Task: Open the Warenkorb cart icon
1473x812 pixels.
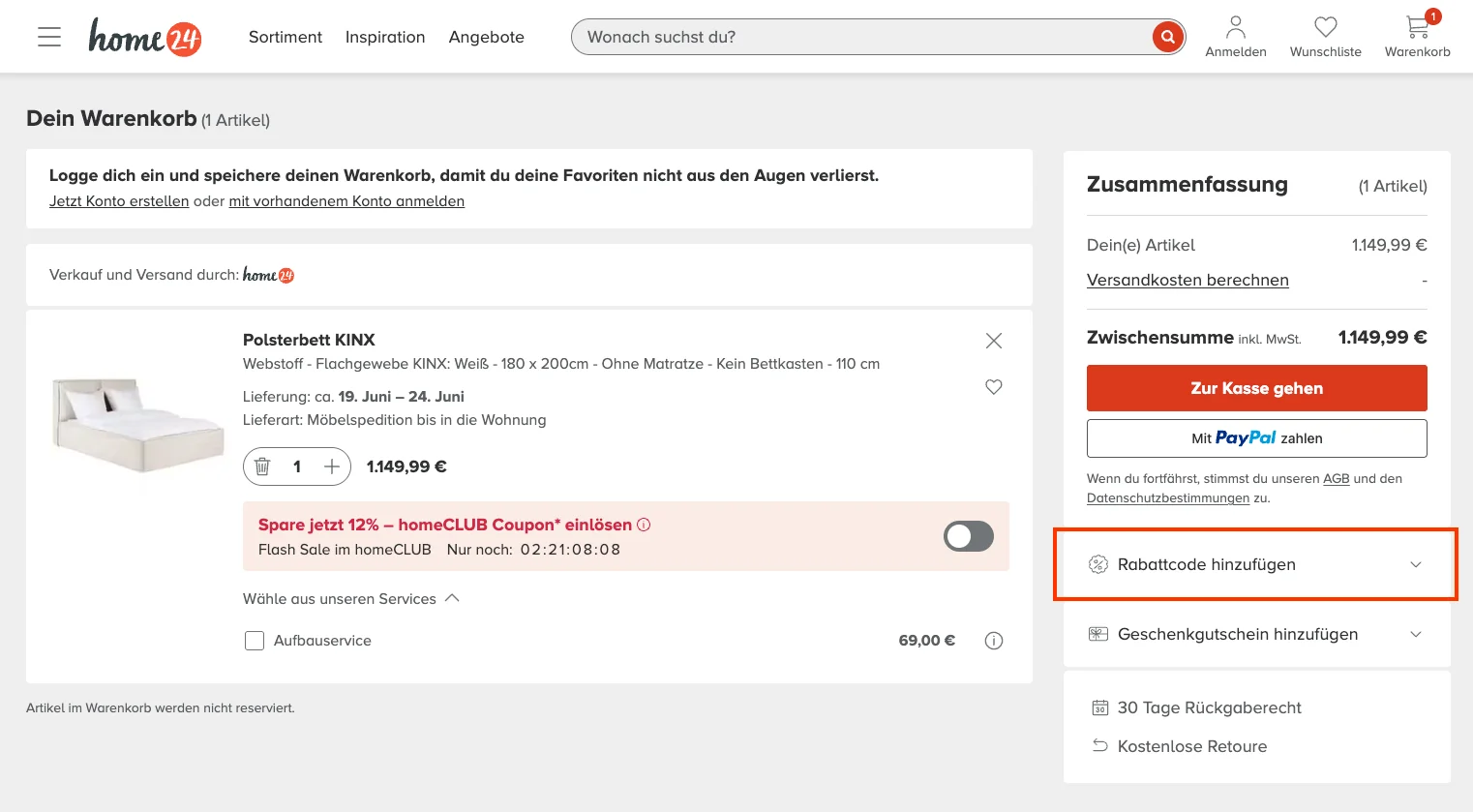Action: (x=1418, y=37)
